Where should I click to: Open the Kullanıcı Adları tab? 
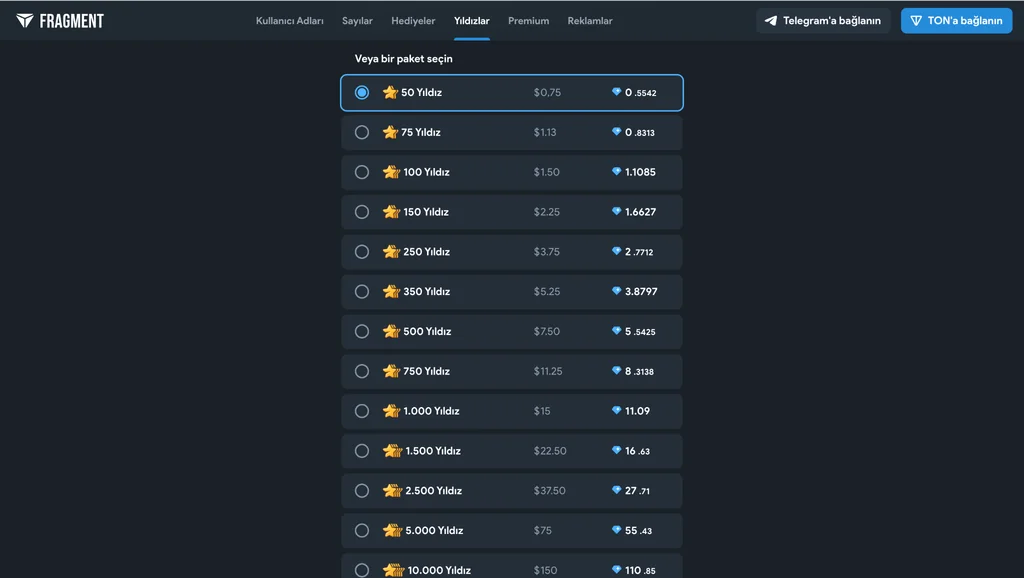pos(289,21)
